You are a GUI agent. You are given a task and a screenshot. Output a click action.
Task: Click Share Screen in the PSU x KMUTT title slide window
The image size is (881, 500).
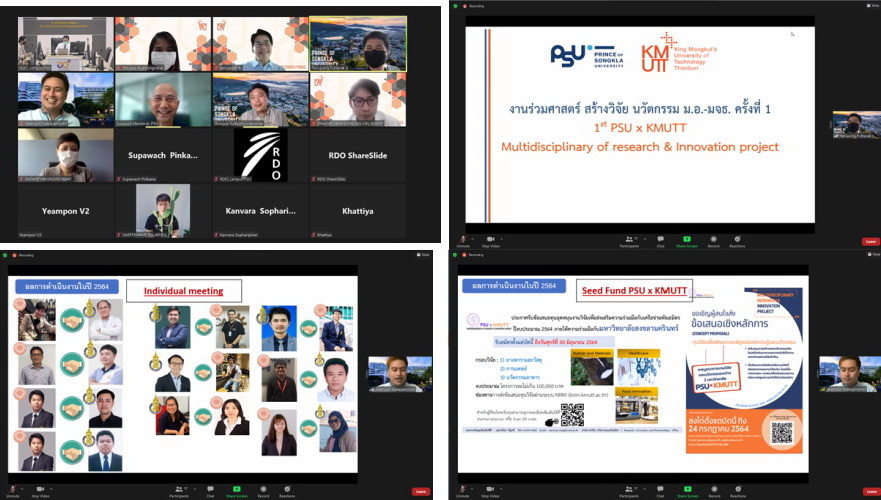[x=687, y=241]
